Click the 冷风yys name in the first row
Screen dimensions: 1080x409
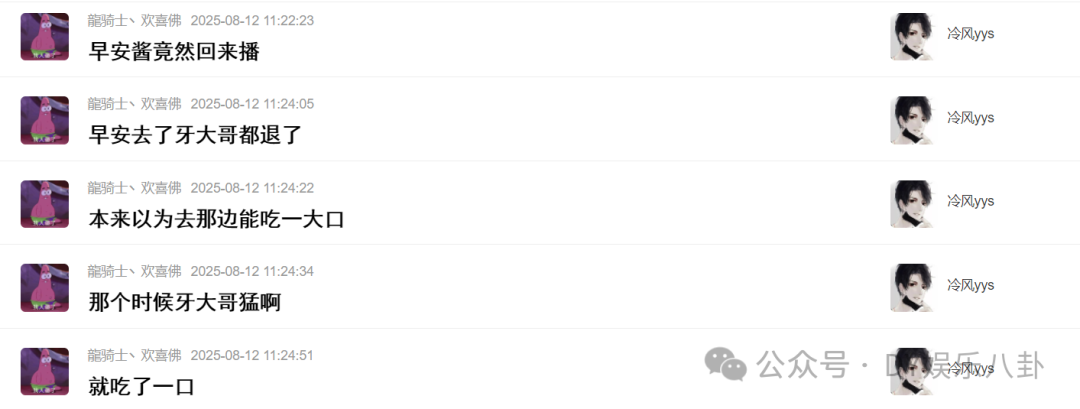click(970, 34)
